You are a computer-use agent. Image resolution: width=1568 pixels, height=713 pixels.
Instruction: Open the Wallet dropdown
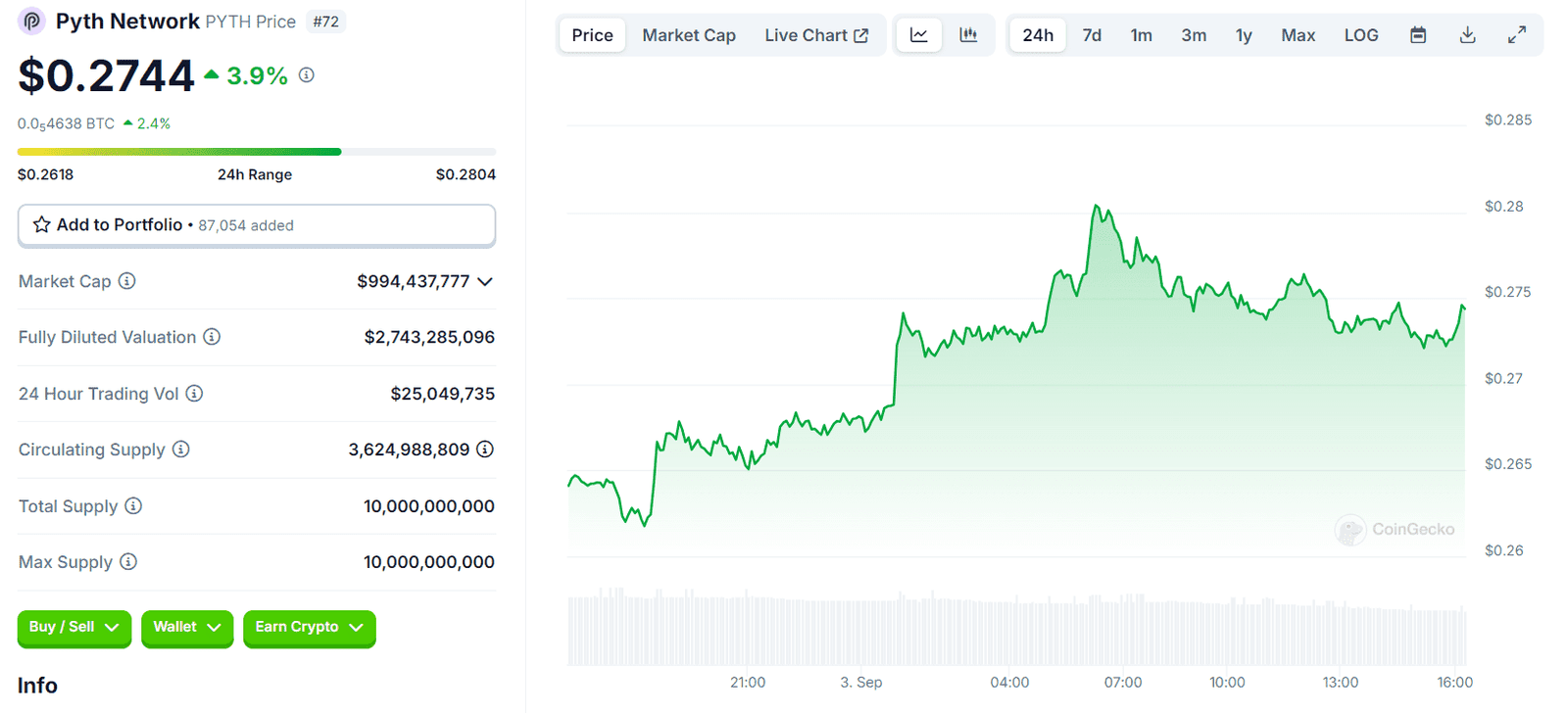[187, 628]
